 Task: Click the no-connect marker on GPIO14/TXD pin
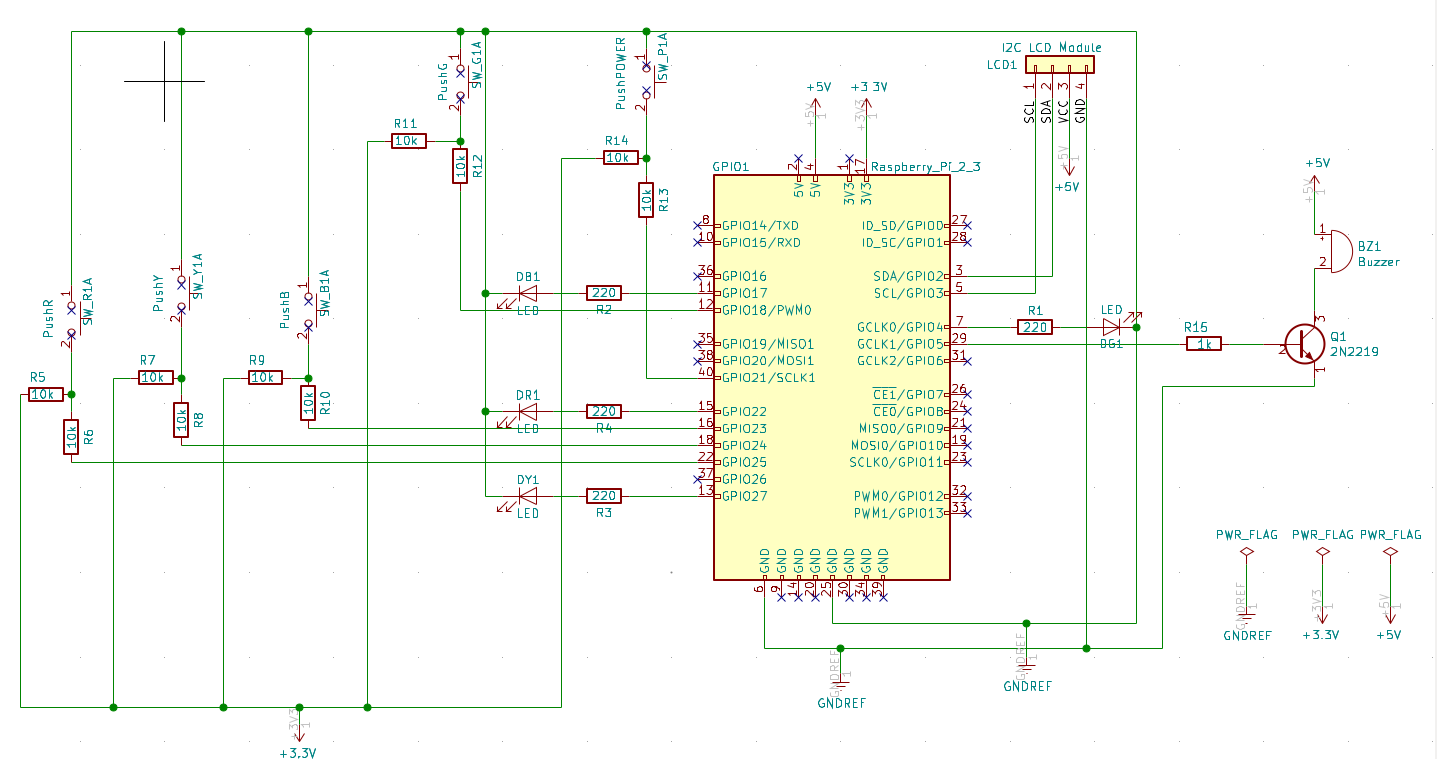click(x=696, y=226)
